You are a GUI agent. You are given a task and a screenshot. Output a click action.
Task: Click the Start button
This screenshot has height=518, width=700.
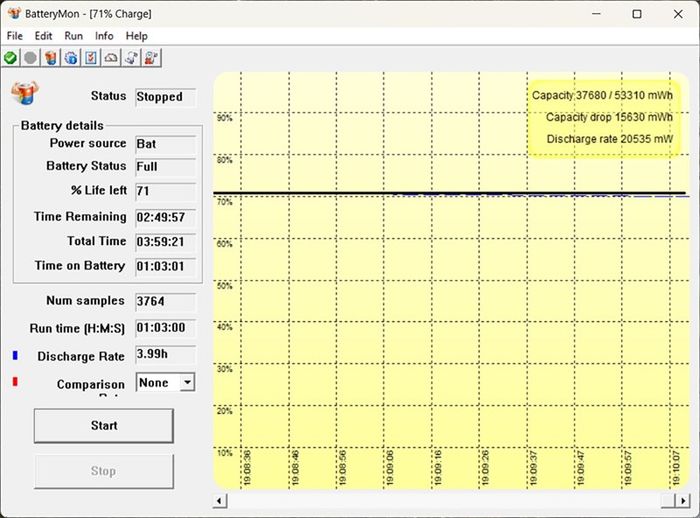(x=104, y=426)
